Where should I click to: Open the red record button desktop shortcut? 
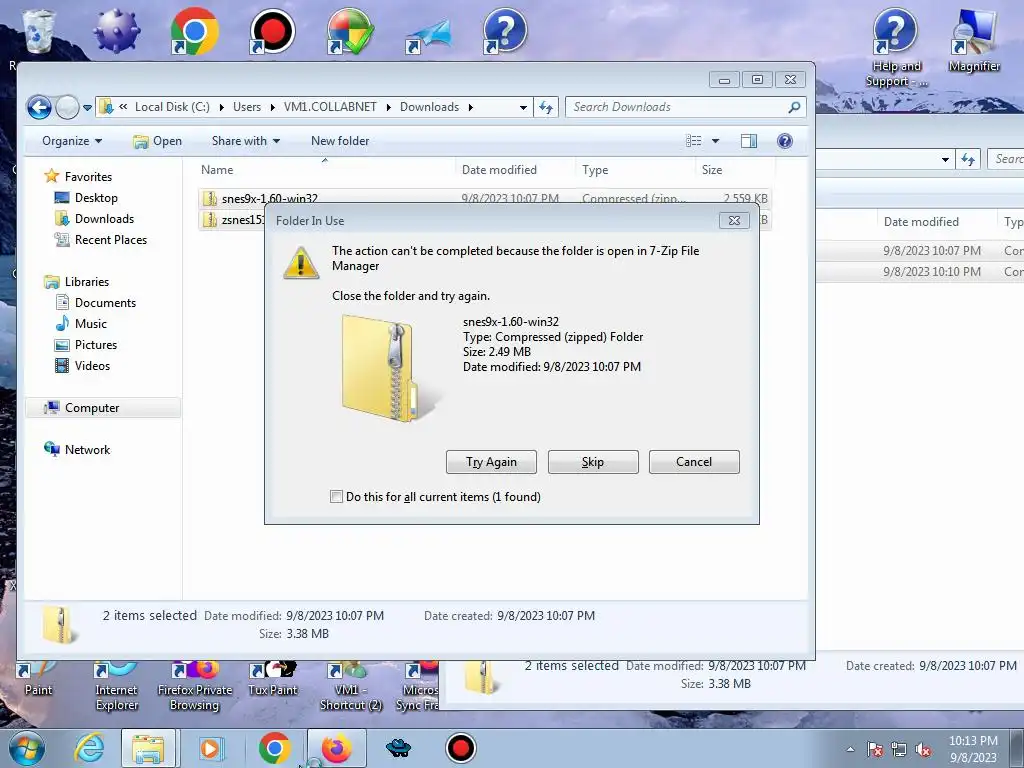tap(272, 31)
